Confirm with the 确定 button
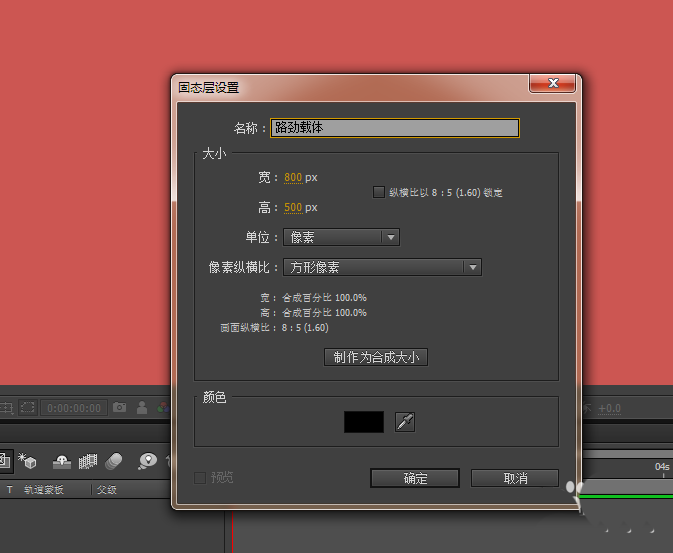The height and width of the screenshot is (553, 673). click(x=415, y=478)
